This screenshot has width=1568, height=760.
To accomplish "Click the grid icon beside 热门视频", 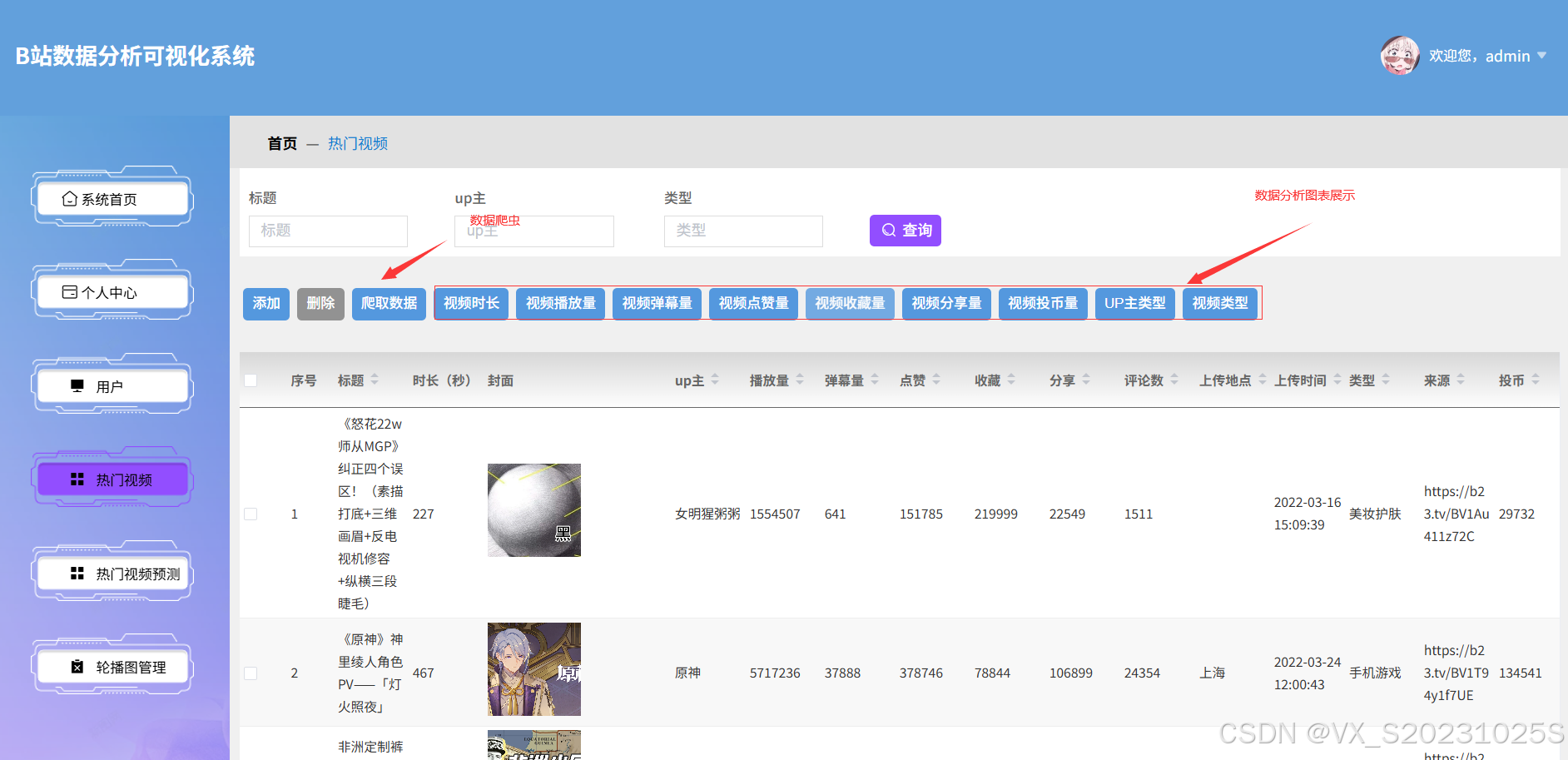I will pyautogui.click(x=77, y=479).
